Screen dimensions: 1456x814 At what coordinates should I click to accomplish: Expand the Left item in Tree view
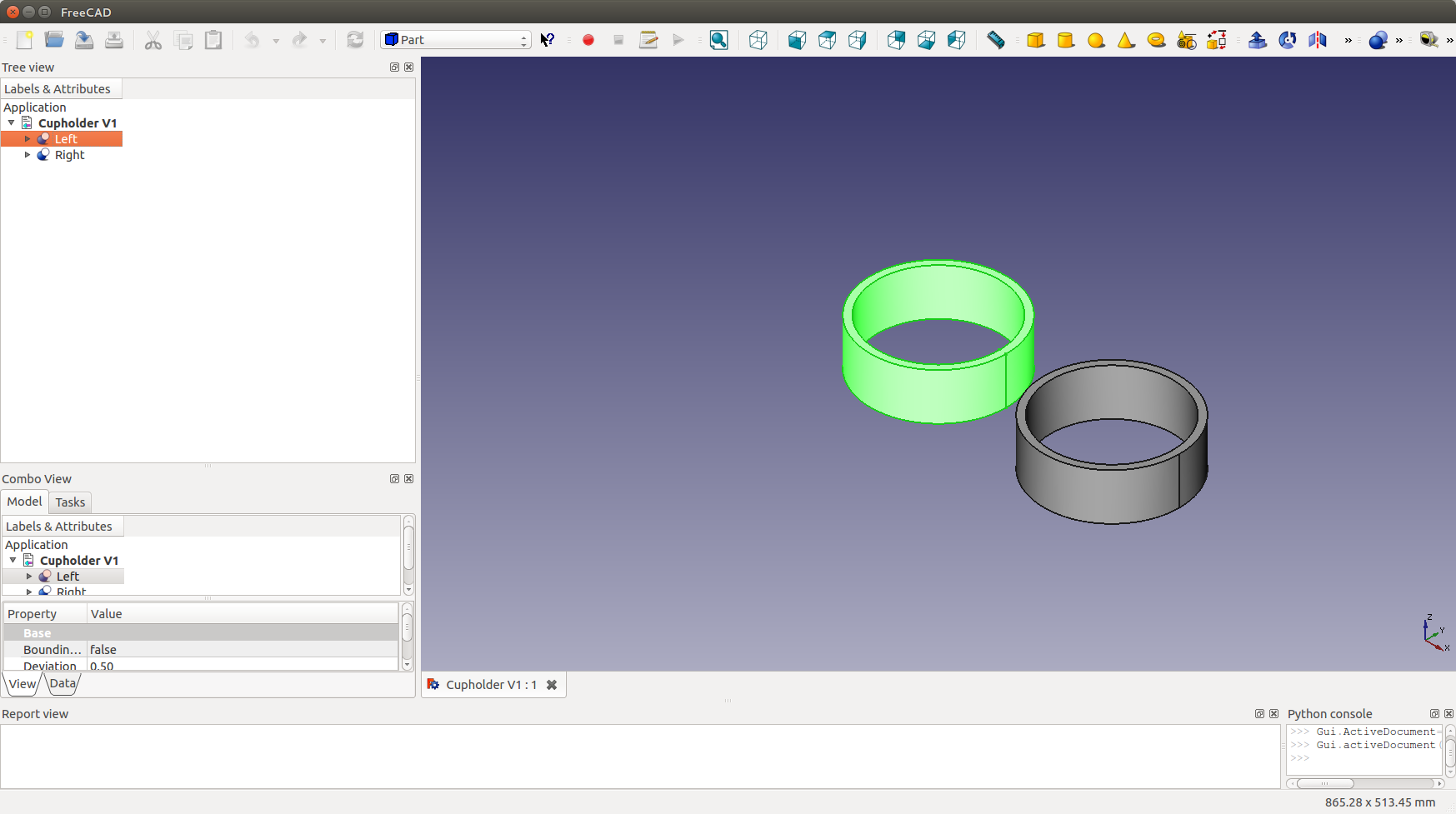[x=28, y=139]
